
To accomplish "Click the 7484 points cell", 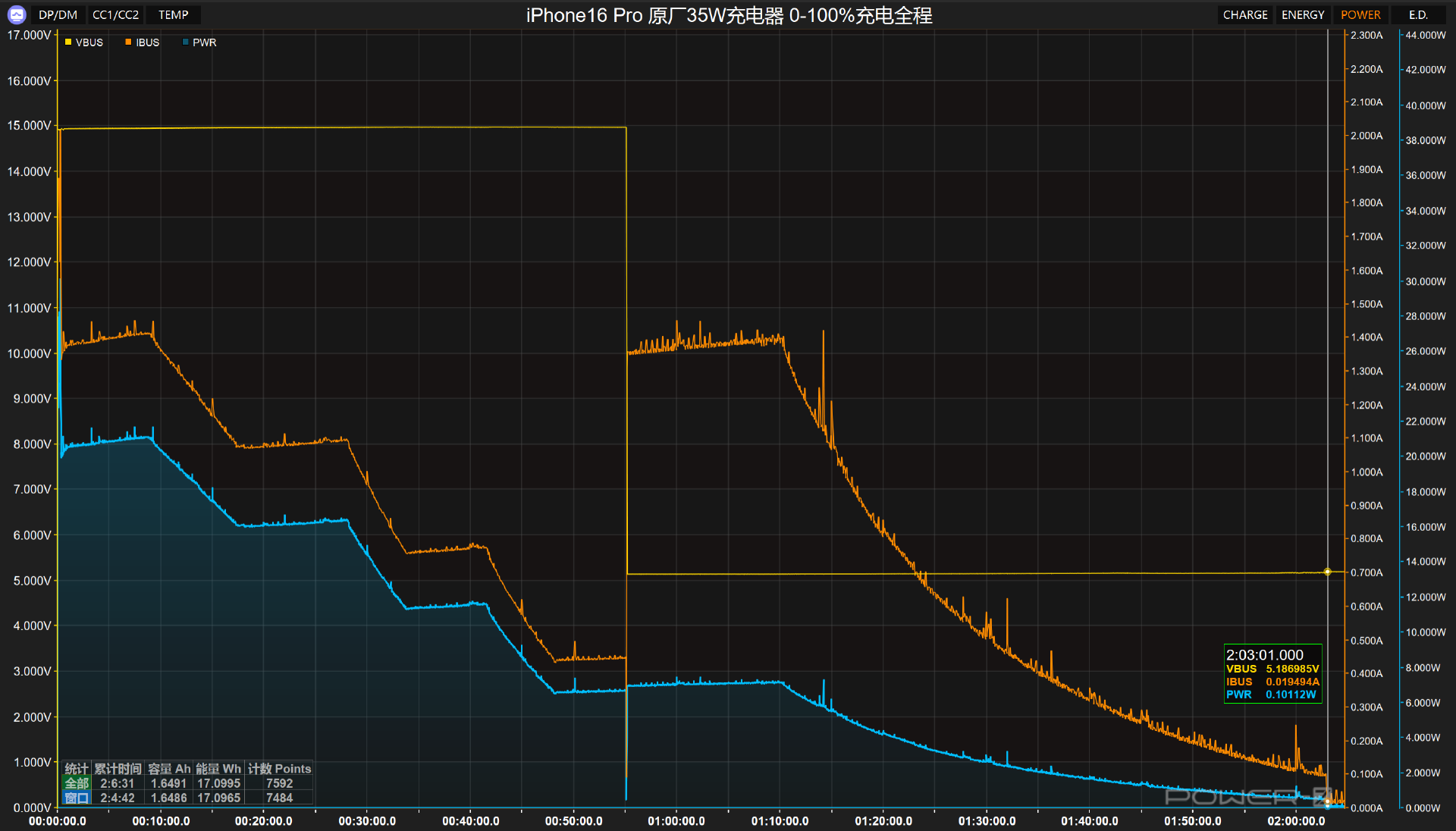I will 279,798.
